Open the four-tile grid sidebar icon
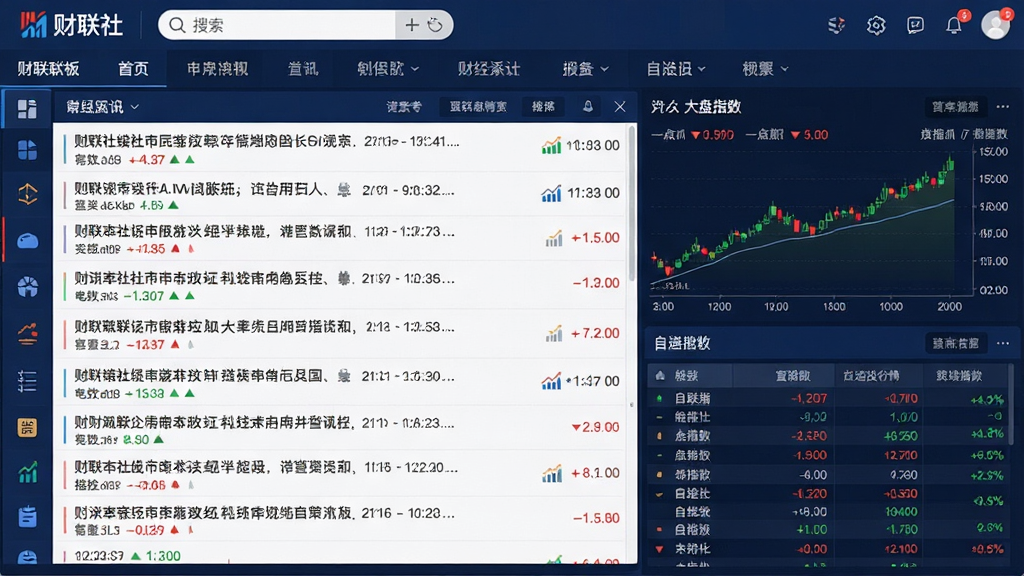This screenshot has width=1024, height=576. point(27,151)
